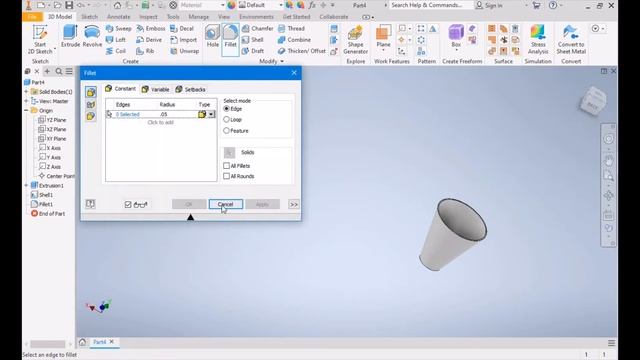Select the Thread tool
The image size is (640, 360).
291,29
